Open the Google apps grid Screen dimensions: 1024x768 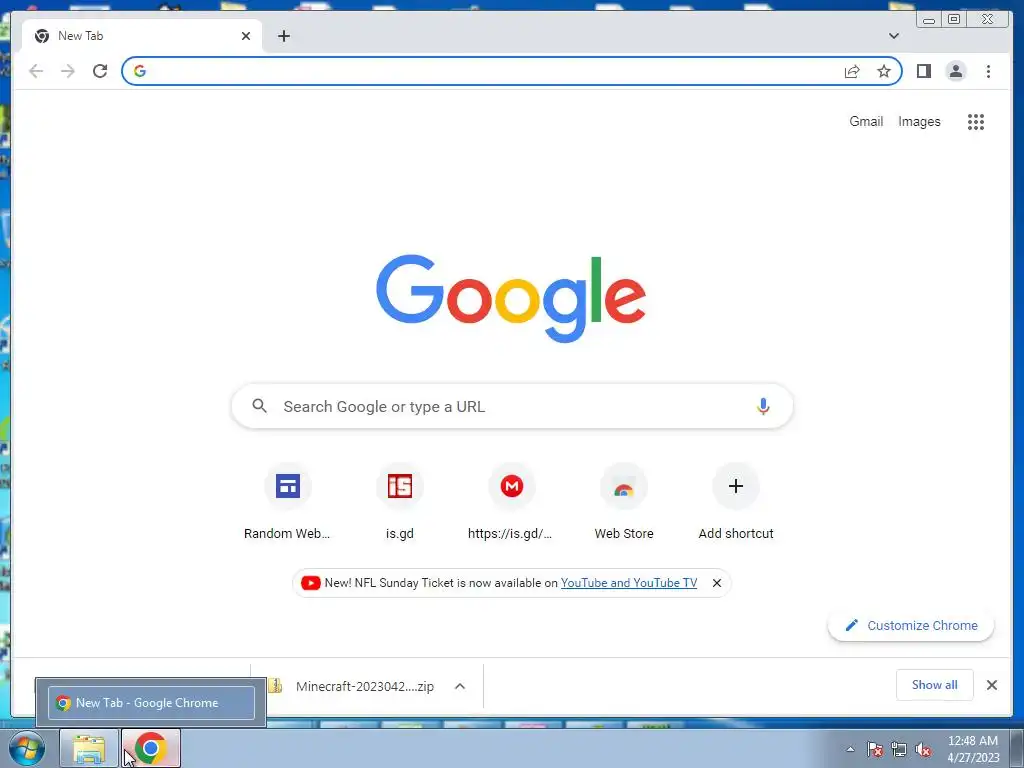click(x=976, y=121)
